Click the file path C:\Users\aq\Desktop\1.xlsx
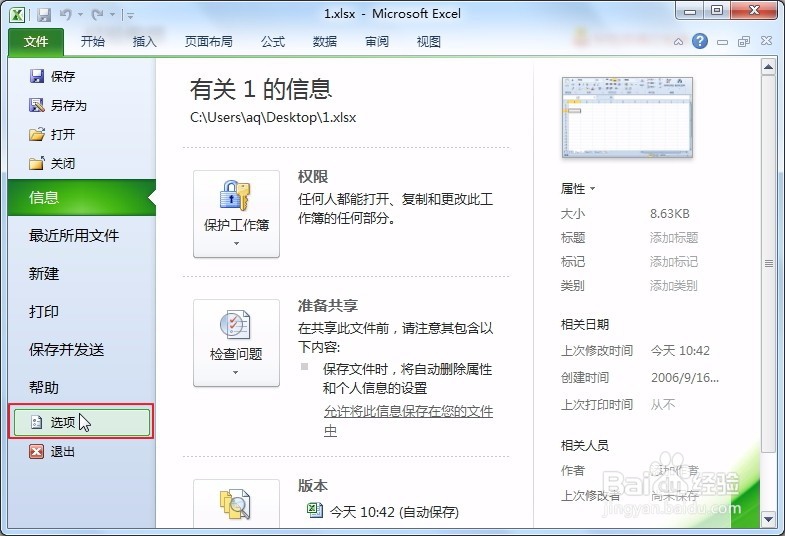 click(x=273, y=118)
